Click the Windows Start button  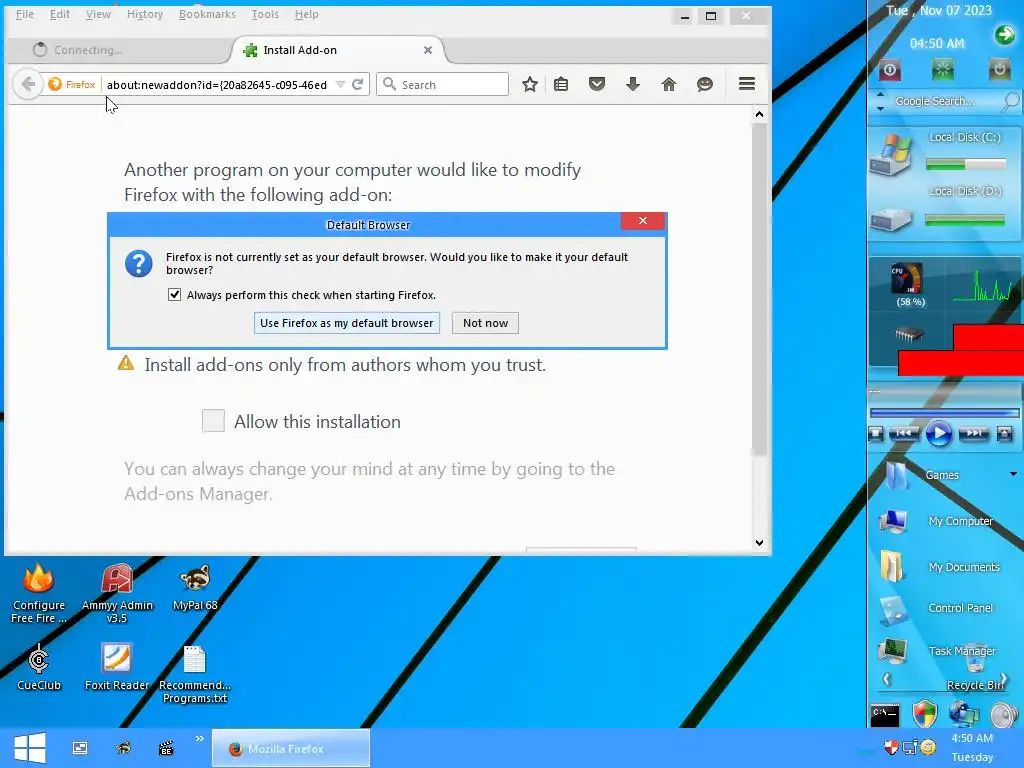tap(29, 748)
